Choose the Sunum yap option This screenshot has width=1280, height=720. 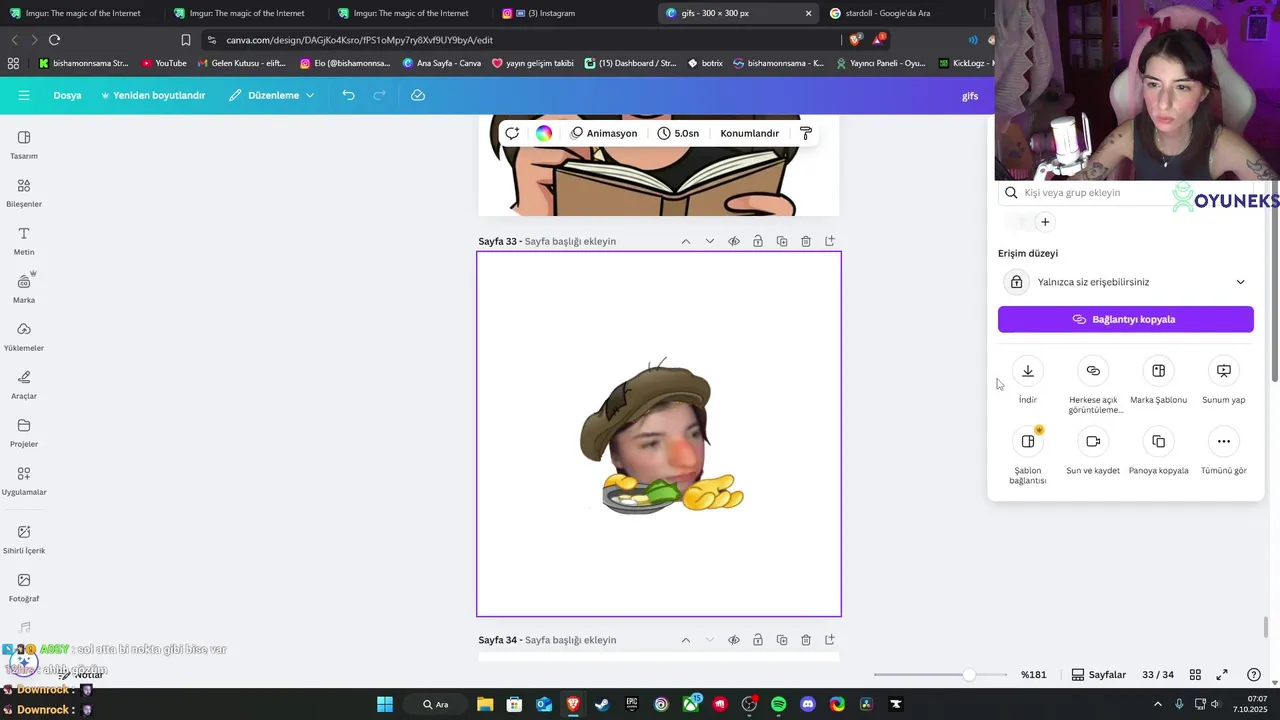1224,381
